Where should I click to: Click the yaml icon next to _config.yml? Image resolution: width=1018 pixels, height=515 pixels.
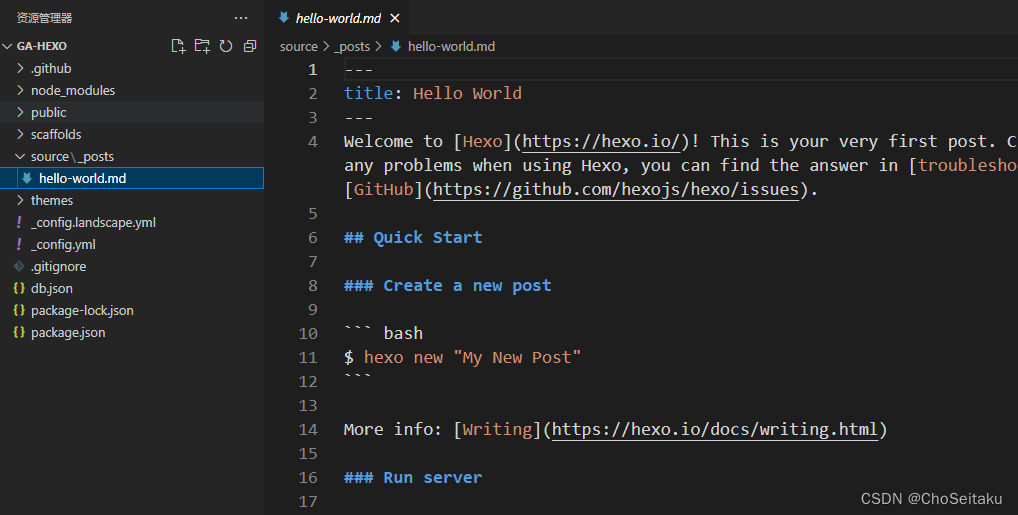19,244
